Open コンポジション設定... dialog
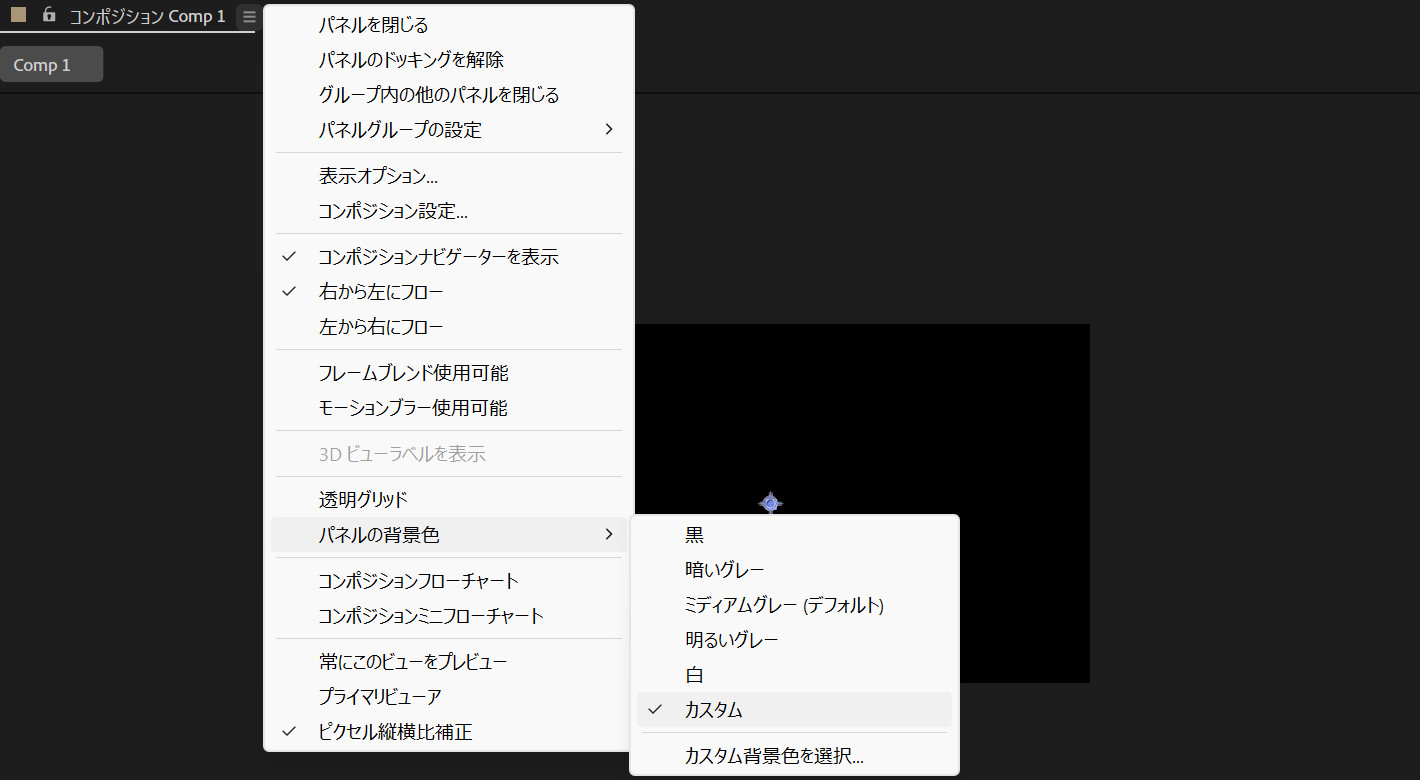 448,211
